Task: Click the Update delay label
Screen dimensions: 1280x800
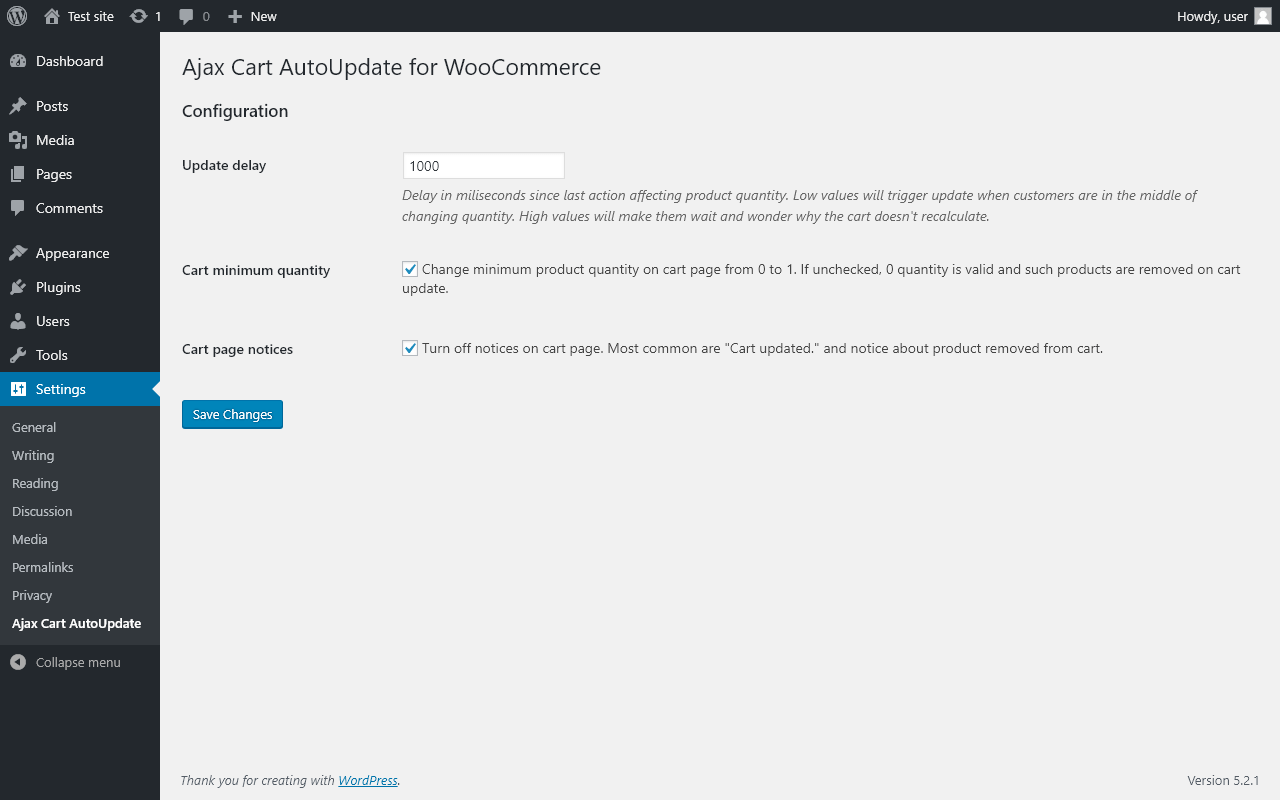Action: [x=224, y=165]
